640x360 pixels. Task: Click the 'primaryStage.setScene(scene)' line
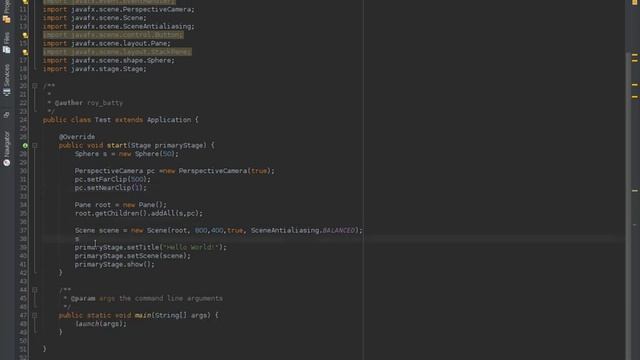tap(133, 256)
